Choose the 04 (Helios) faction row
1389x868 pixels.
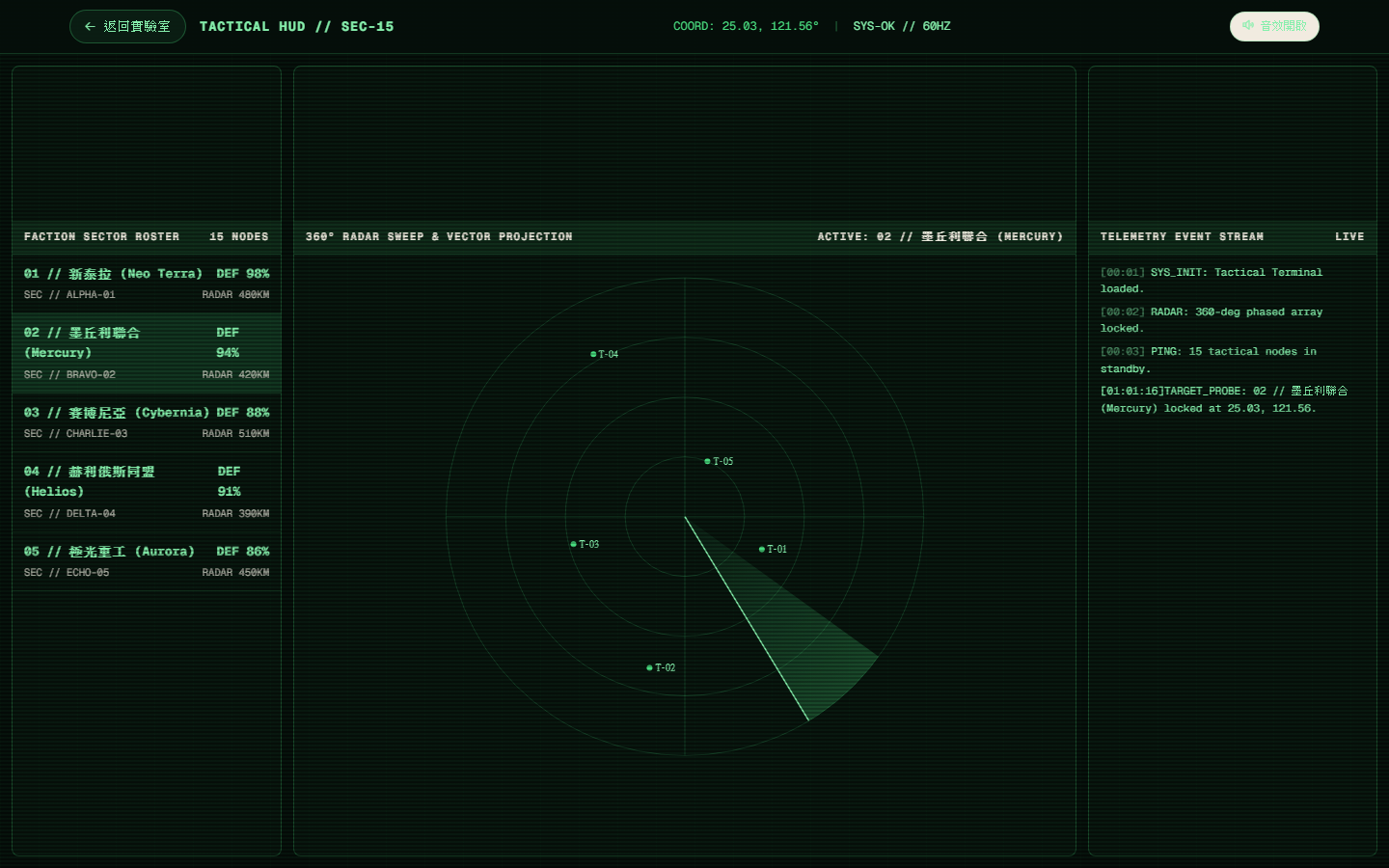coord(147,492)
